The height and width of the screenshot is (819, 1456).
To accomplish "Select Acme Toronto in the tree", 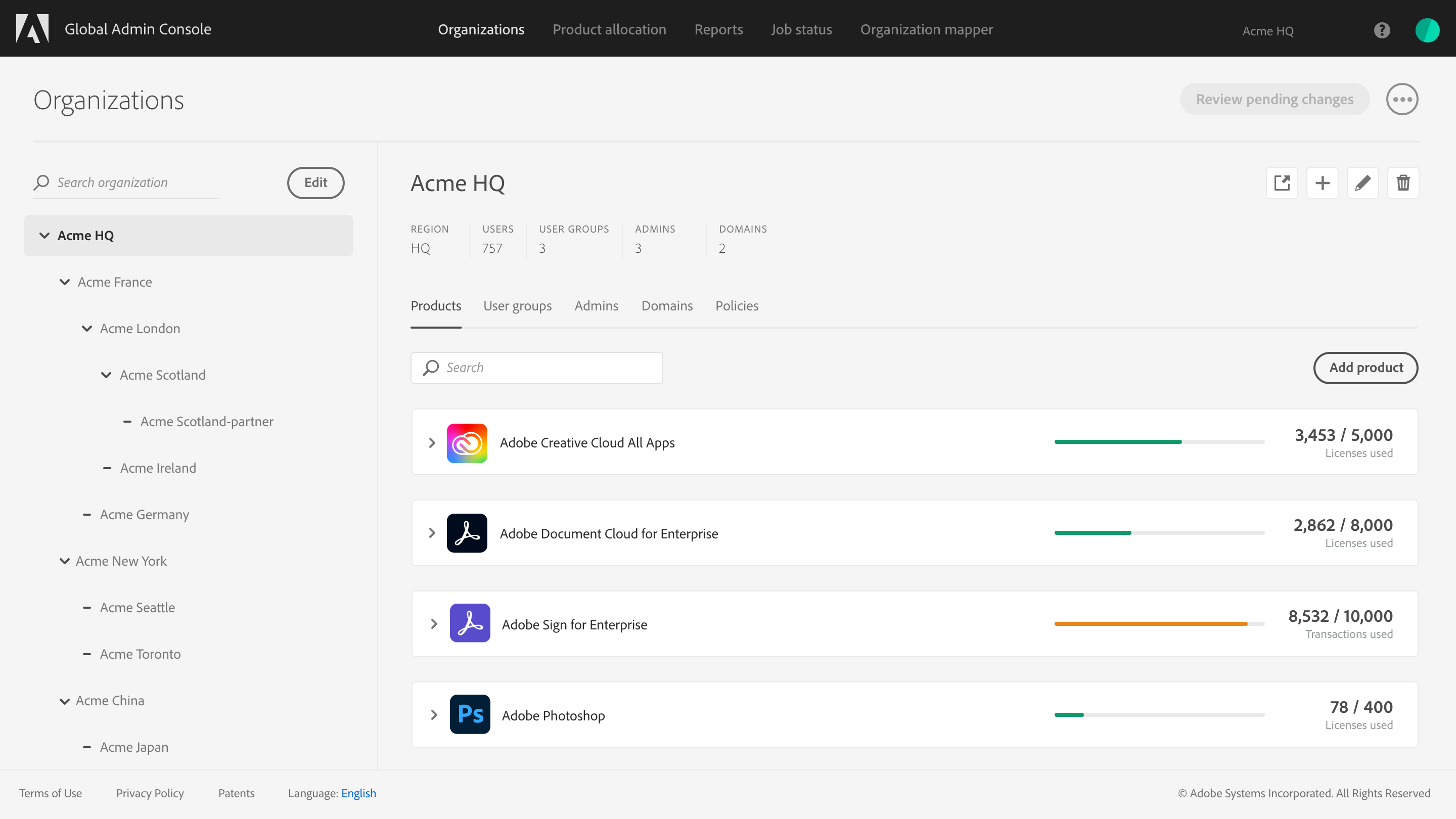I will pyautogui.click(x=140, y=655).
